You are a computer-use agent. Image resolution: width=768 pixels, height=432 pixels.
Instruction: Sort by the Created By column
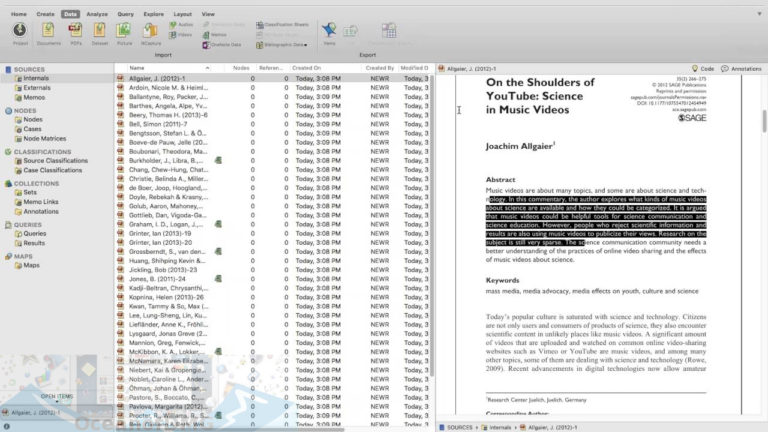click(380, 68)
